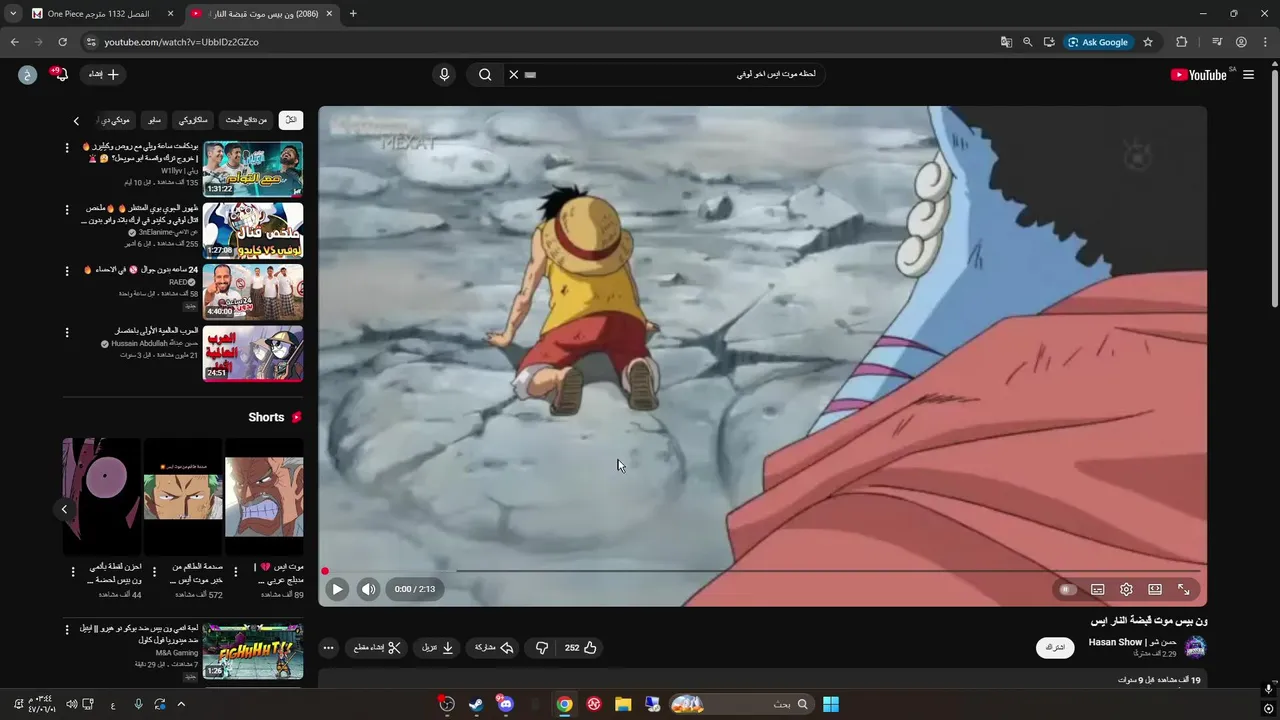The height and width of the screenshot is (720, 1280).
Task: Like the video showing 252 likes
Action: click(581, 648)
